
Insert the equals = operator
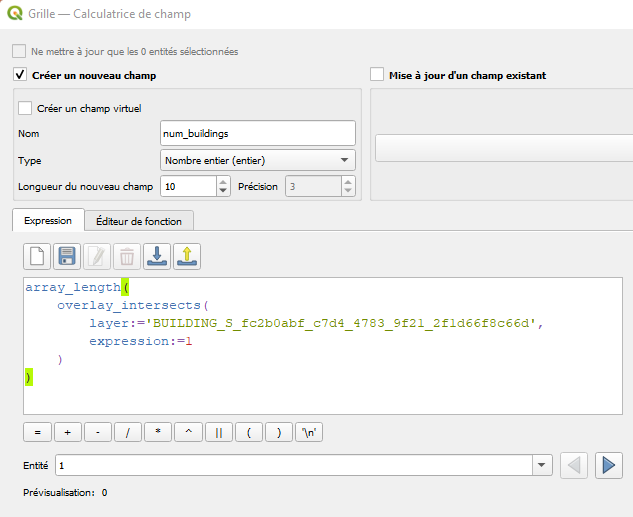(37, 432)
